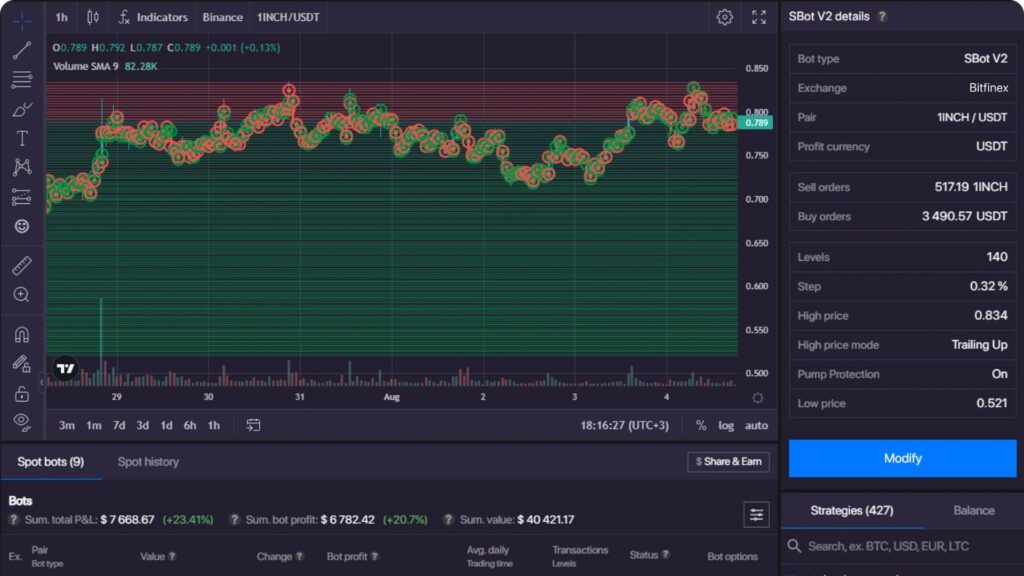Set date range to 3m
The image size is (1024, 576).
pos(67,425)
